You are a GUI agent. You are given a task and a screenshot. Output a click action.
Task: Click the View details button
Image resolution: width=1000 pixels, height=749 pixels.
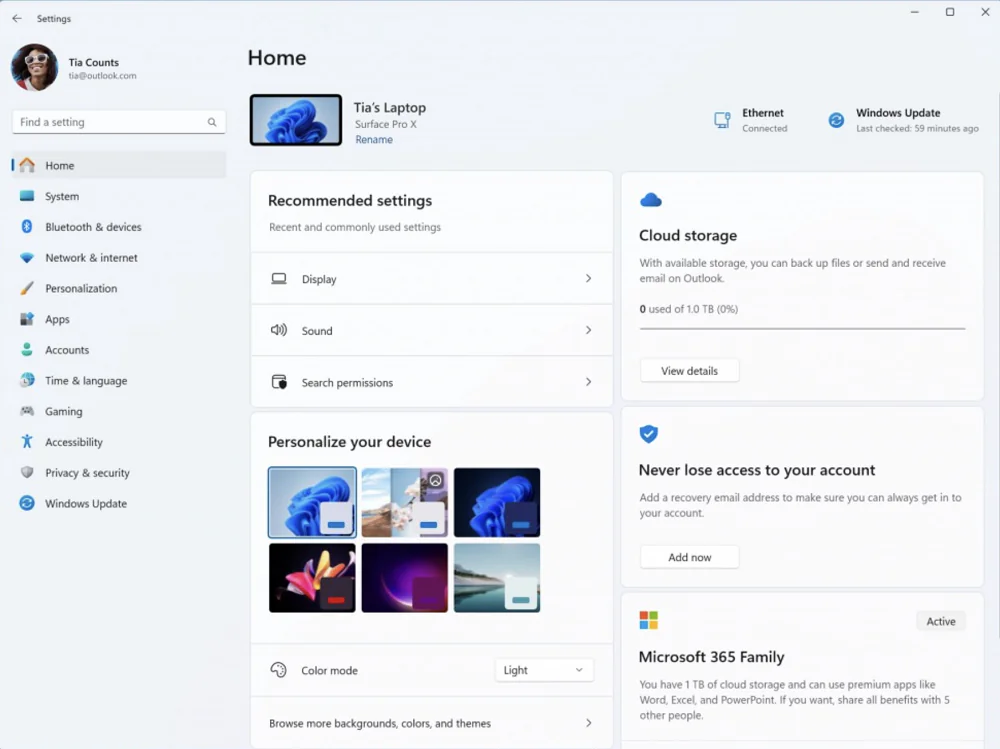689,371
